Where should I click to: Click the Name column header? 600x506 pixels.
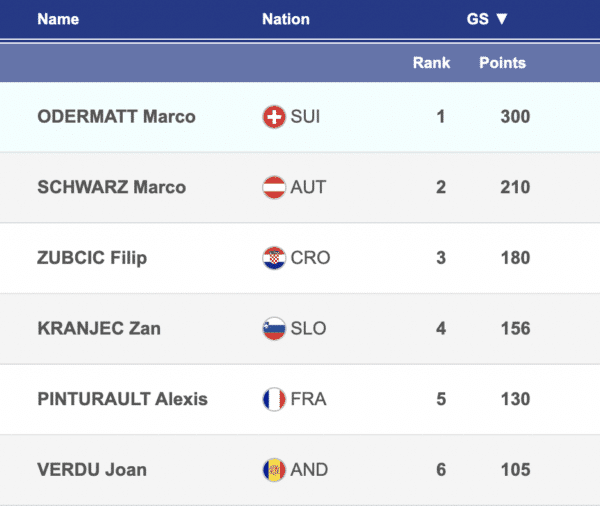(x=58, y=19)
